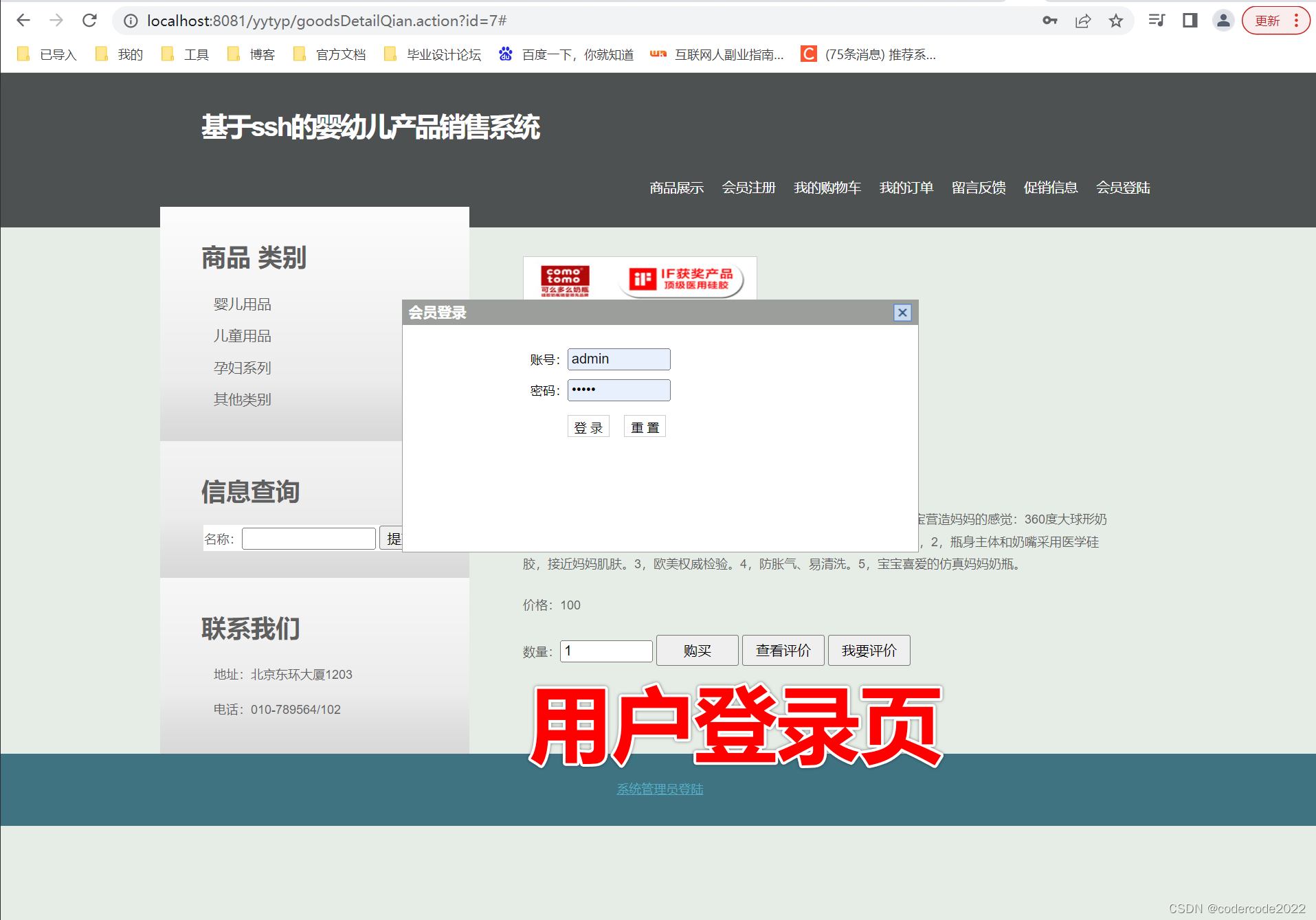
Task: Open the 促销信息 navigation item
Action: (1051, 188)
